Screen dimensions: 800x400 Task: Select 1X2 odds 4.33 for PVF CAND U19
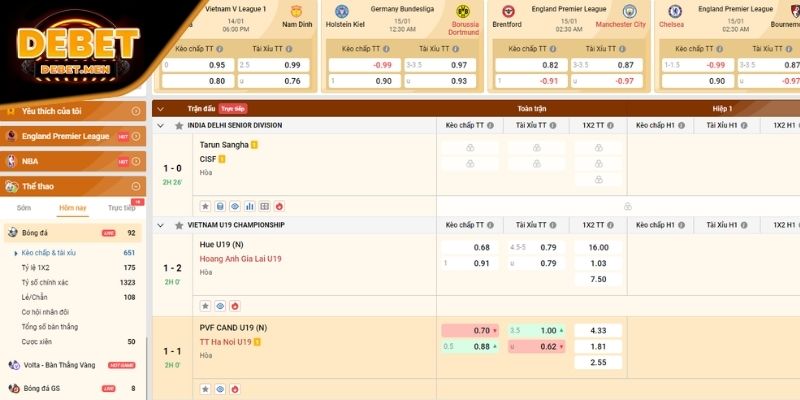pos(598,331)
